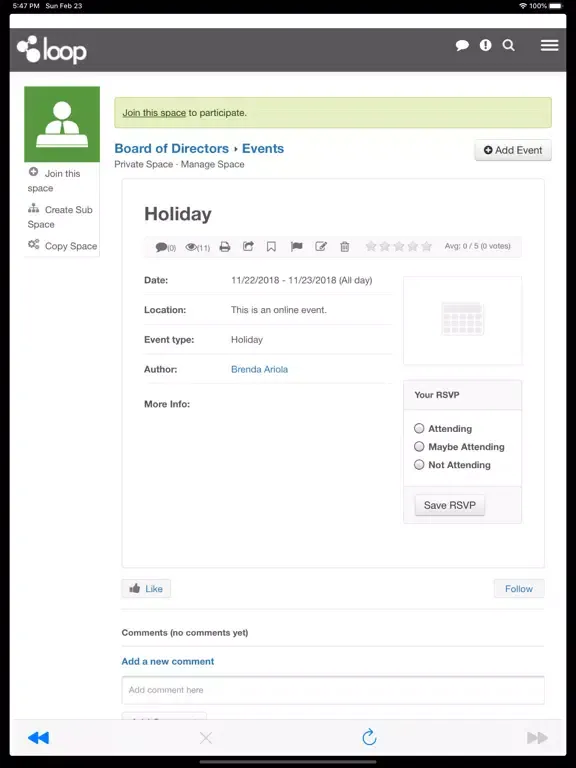Viewport: 576px width, 768px height.
Task: Select the Attending radio button
Action: click(419, 429)
